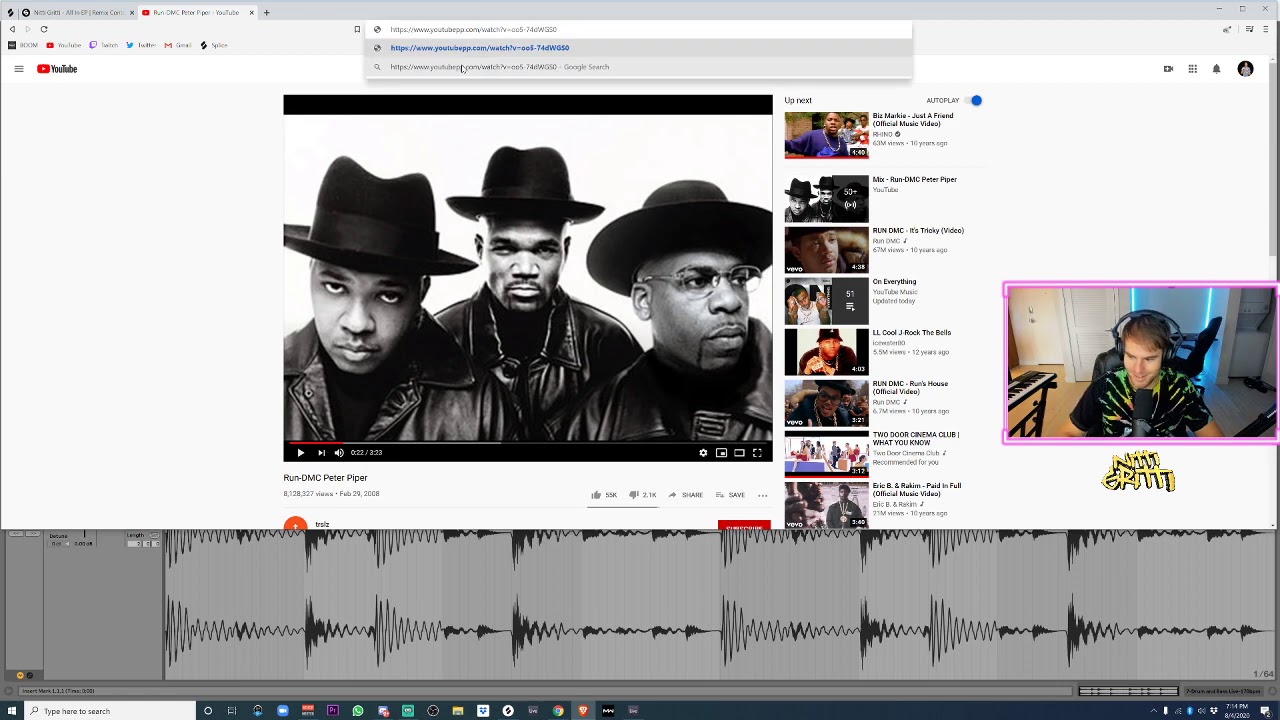Image resolution: width=1280 pixels, height=720 pixels.
Task: Enable miniplayer mode in video player
Action: pos(721,453)
